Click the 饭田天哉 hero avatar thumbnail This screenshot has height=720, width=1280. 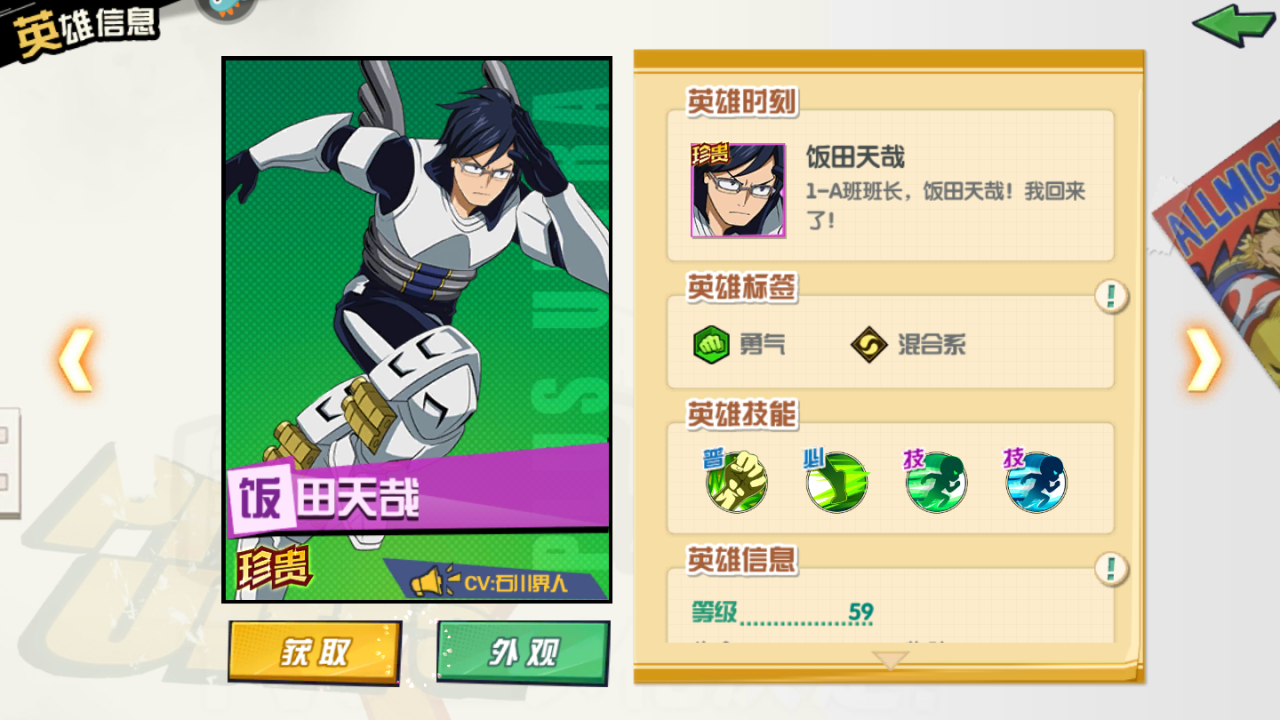(738, 190)
